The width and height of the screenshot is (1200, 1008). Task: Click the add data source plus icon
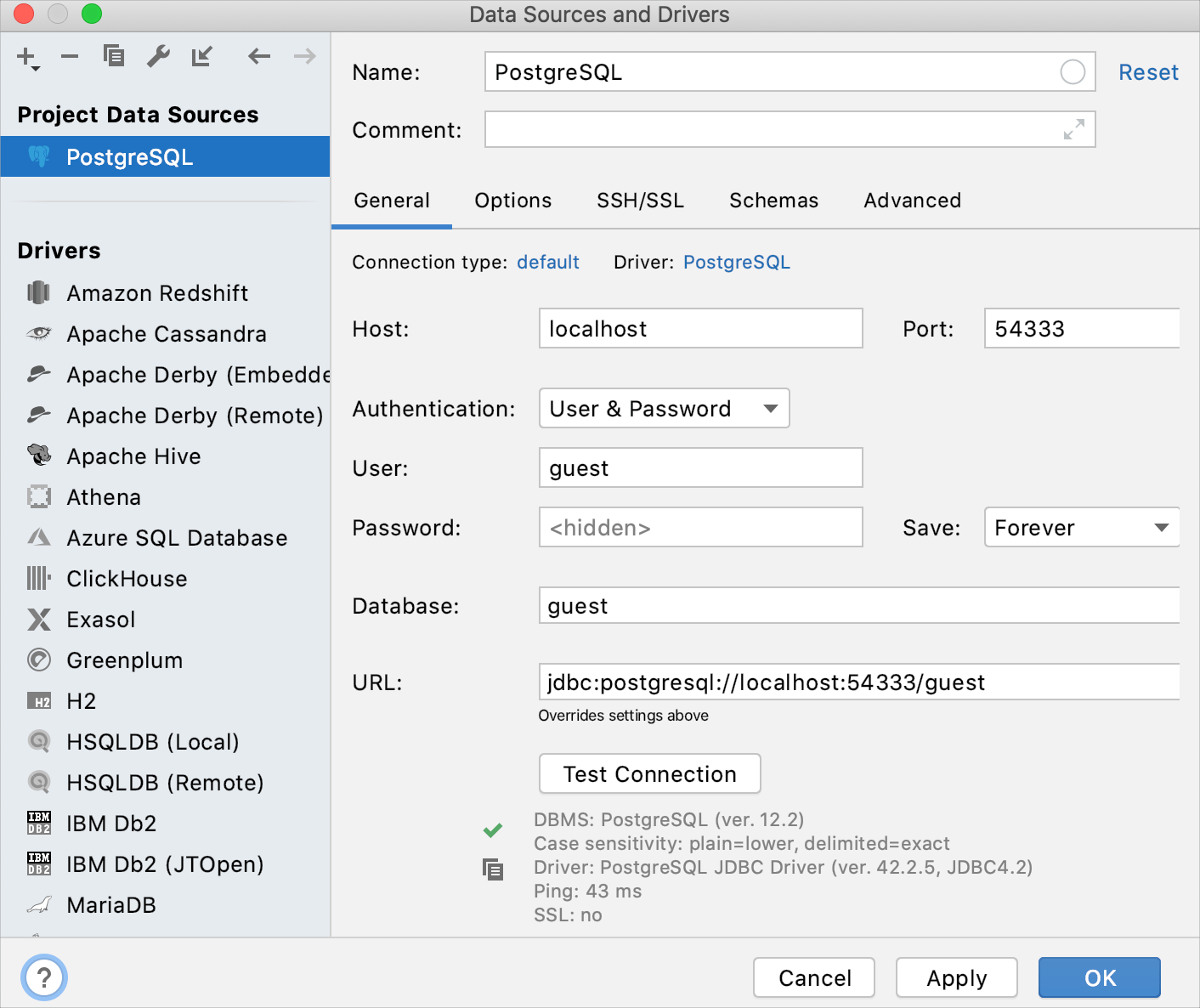coord(26,57)
